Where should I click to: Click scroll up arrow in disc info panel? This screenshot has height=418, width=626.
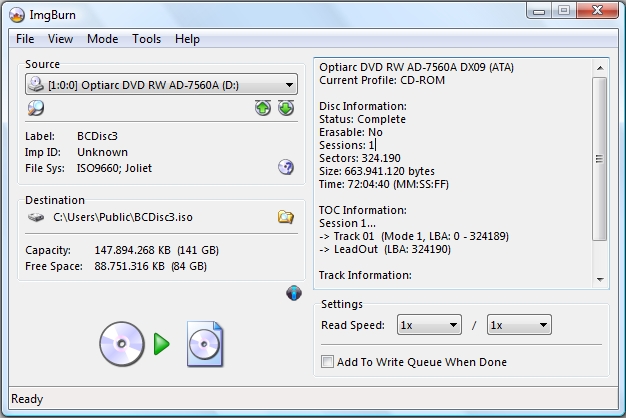tap(600, 68)
